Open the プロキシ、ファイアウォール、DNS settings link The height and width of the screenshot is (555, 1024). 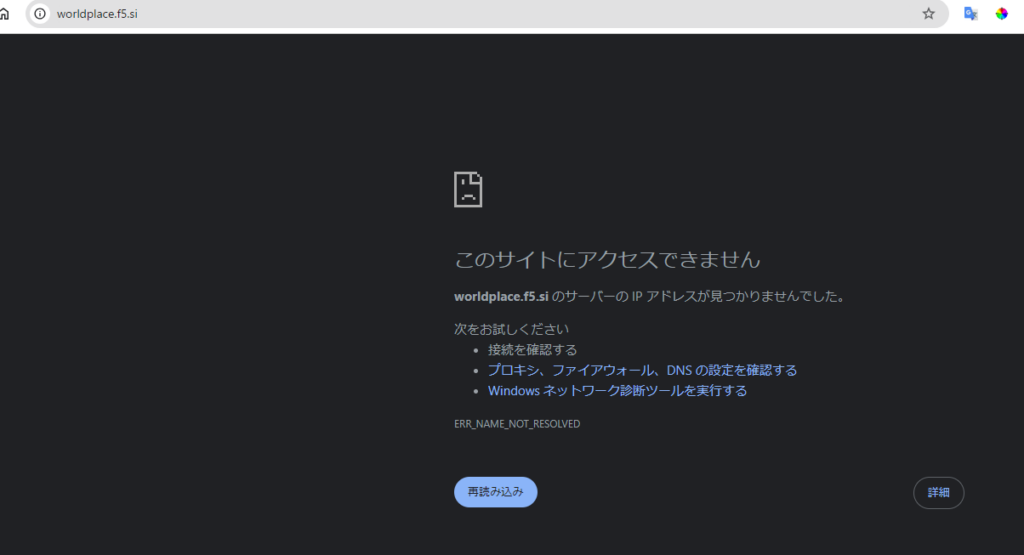click(x=642, y=370)
